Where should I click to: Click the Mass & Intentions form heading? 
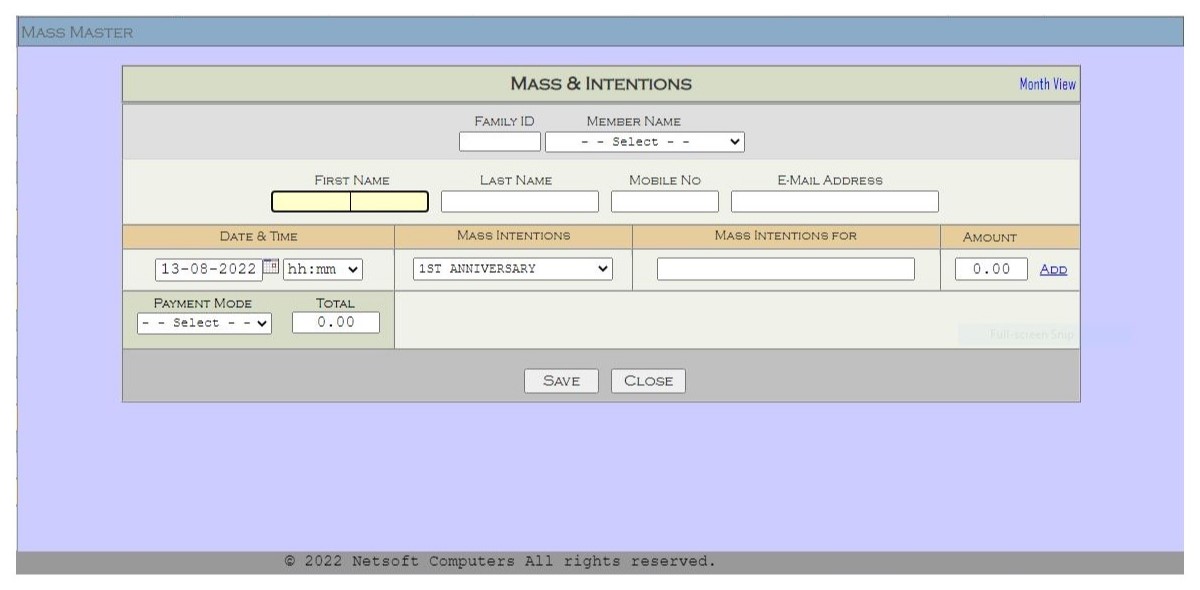tap(600, 84)
